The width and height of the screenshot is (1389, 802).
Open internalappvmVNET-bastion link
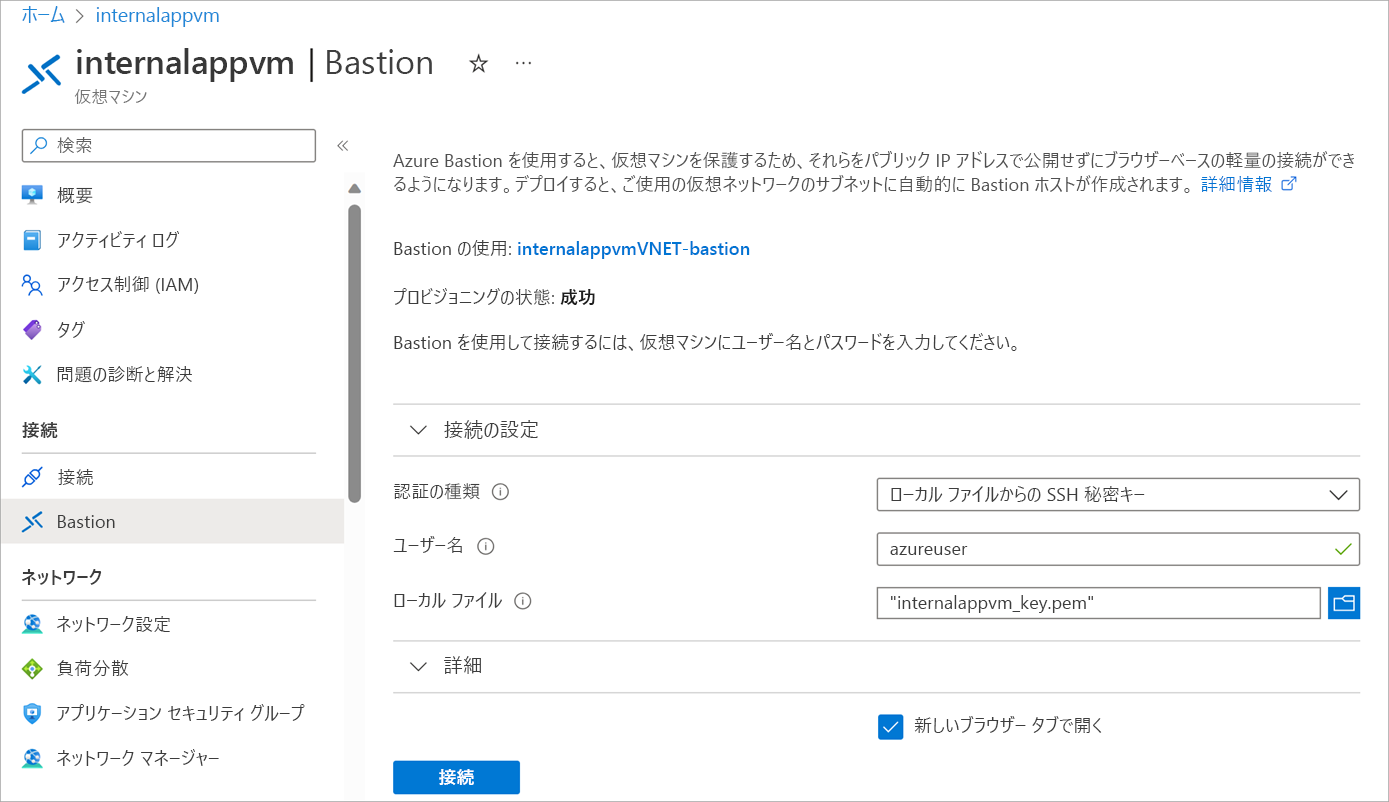tap(633, 249)
